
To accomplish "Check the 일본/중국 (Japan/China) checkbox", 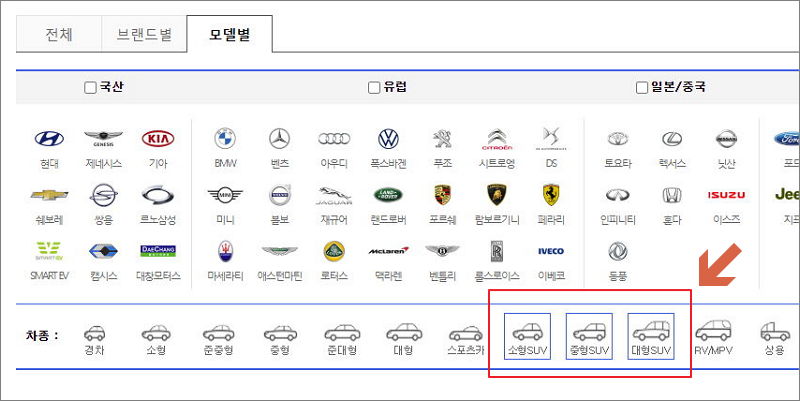I will click(642, 88).
